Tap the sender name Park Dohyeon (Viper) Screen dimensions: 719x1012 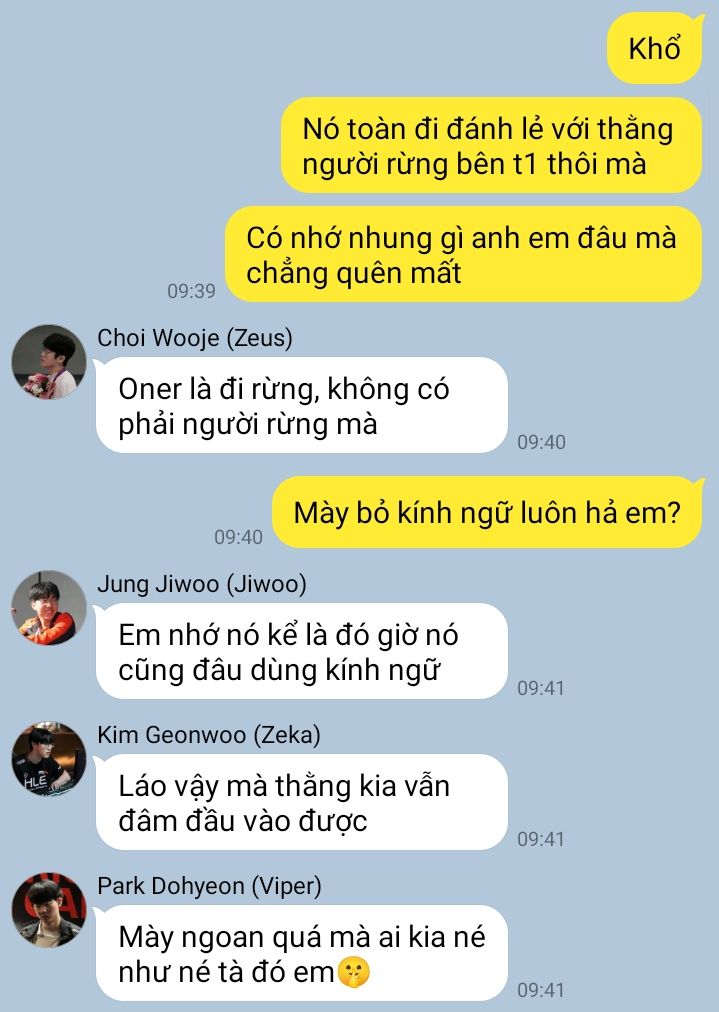pyautogui.click(x=209, y=886)
